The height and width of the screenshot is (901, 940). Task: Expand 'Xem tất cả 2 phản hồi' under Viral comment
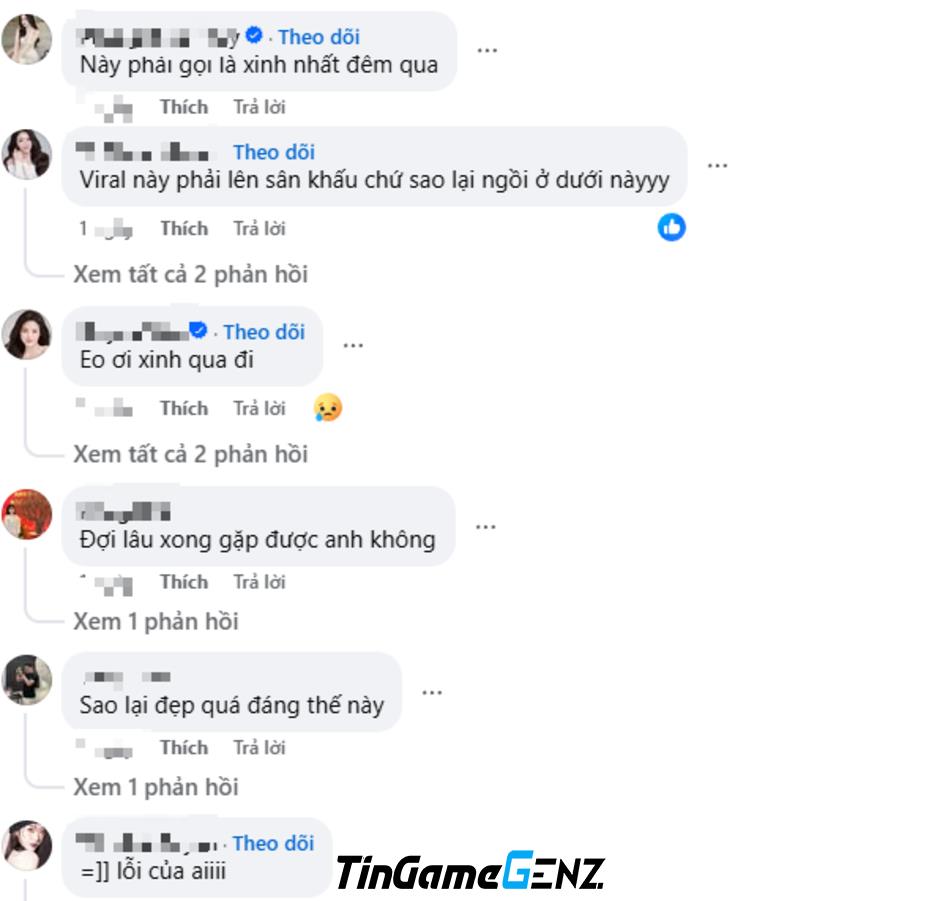(191, 275)
